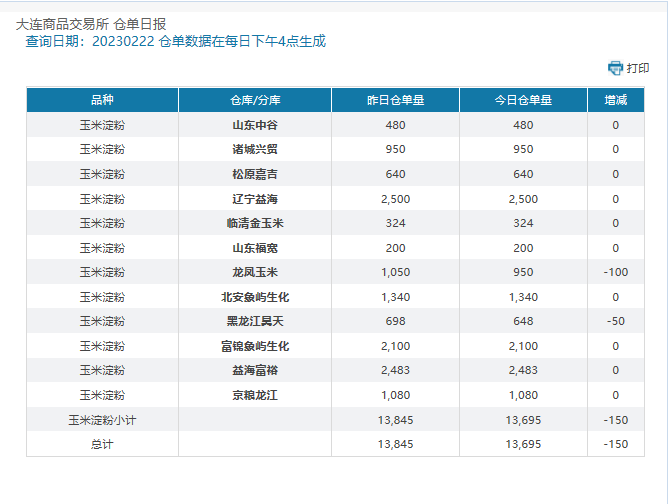Image resolution: width=669 pixels, height=504 pixels.
Task: Click the -100 change value for 龙凤玉米
Action: (x=615, y=272)
